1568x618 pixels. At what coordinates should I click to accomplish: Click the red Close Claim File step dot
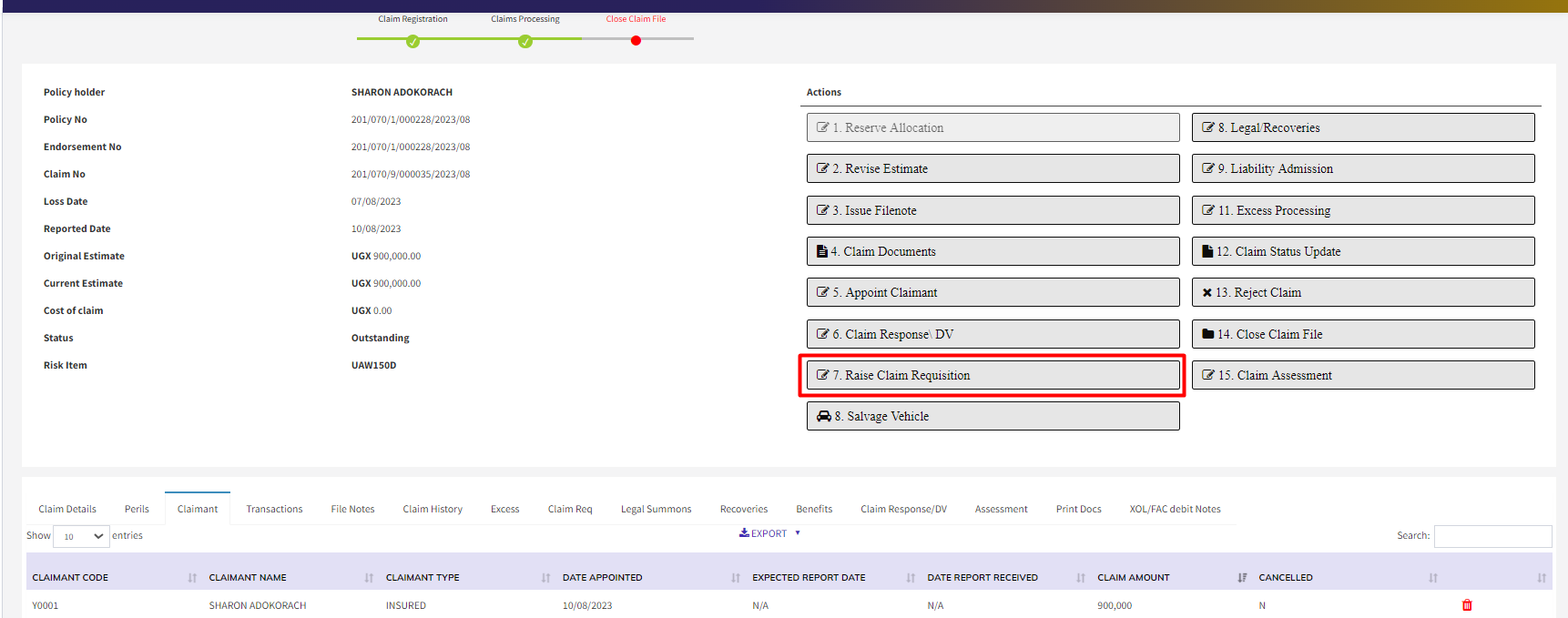tap(636, 40)
